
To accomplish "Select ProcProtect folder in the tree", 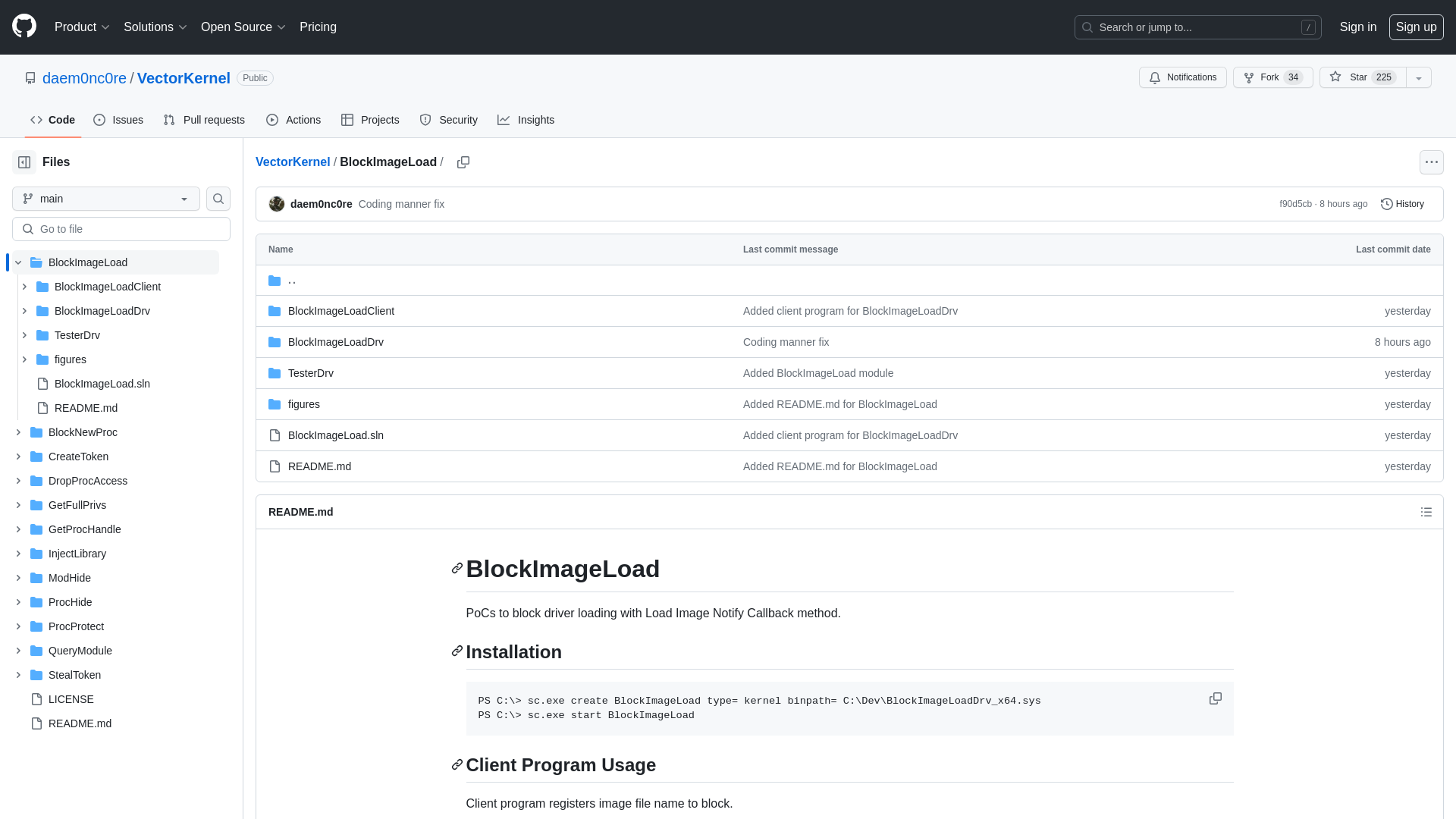I will [x=76, y=626].
